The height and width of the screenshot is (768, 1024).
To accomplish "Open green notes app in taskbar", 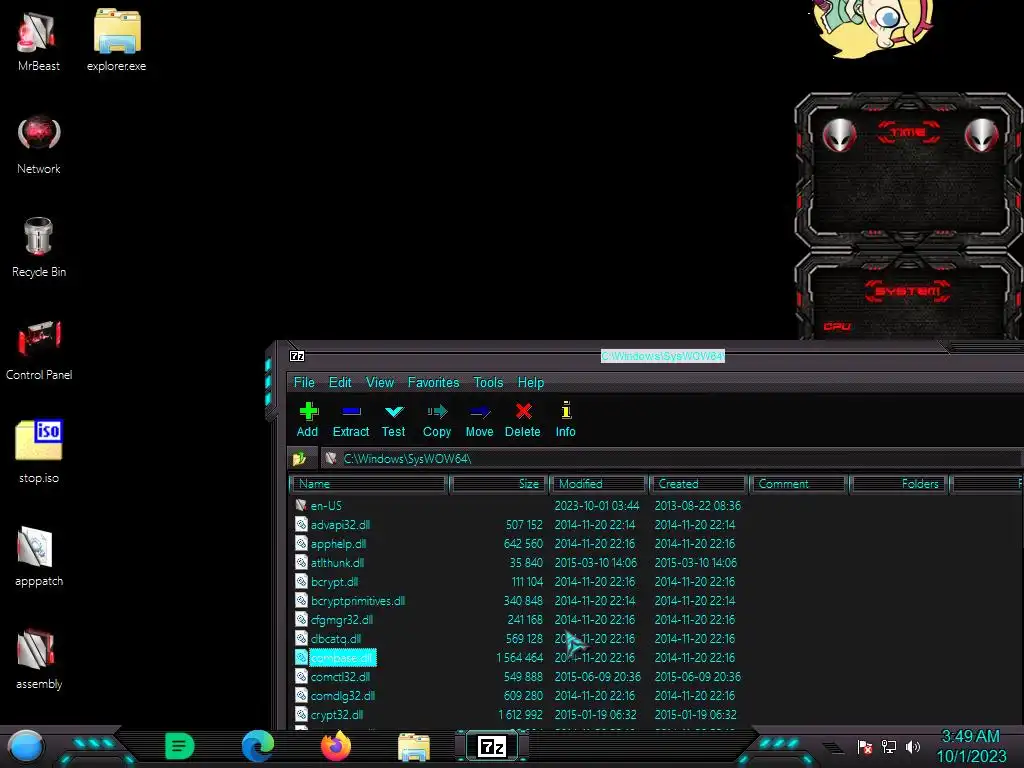I will tap(180, 746).
